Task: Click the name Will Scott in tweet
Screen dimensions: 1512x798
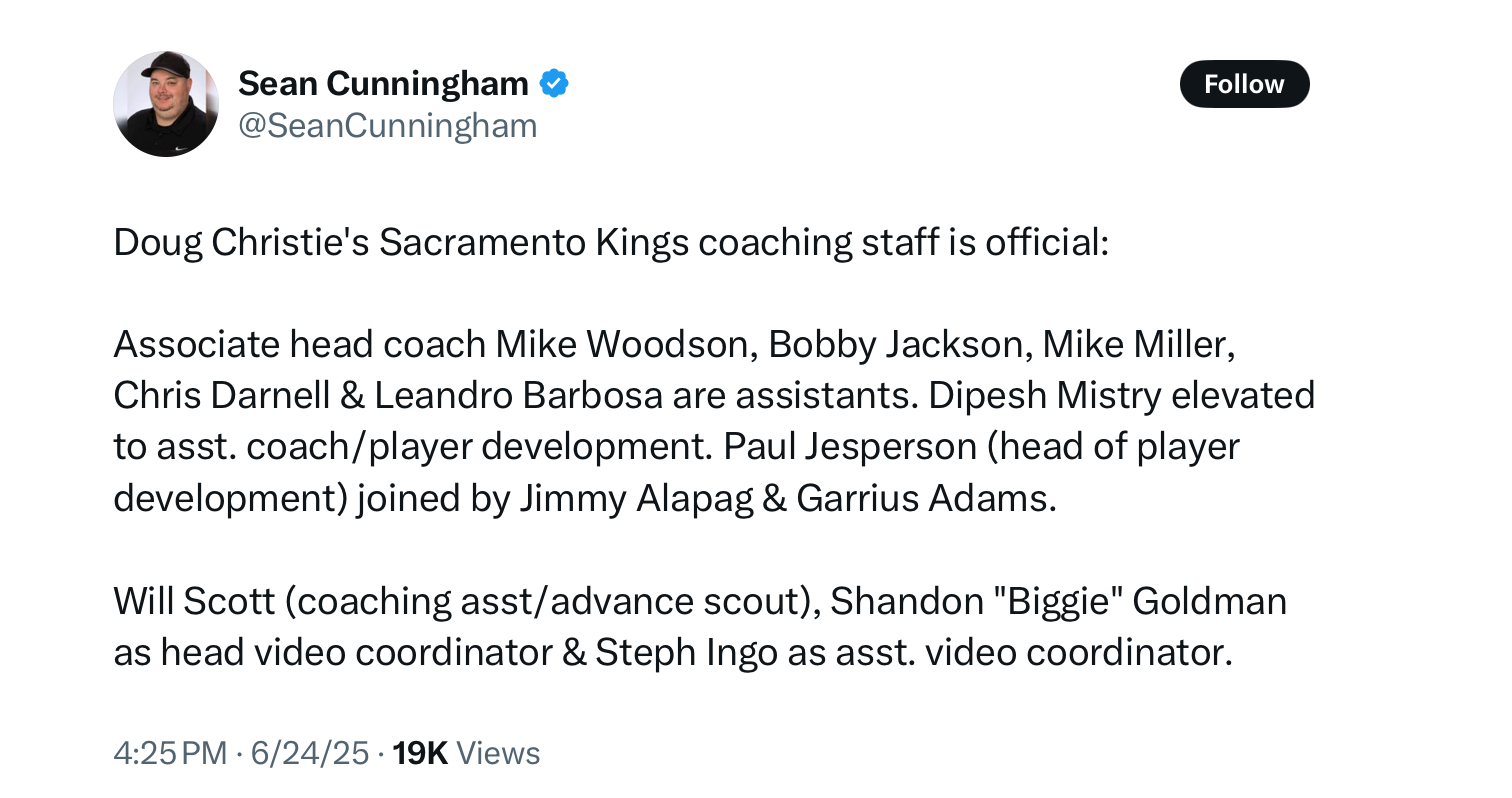Action: pos(194,601)
